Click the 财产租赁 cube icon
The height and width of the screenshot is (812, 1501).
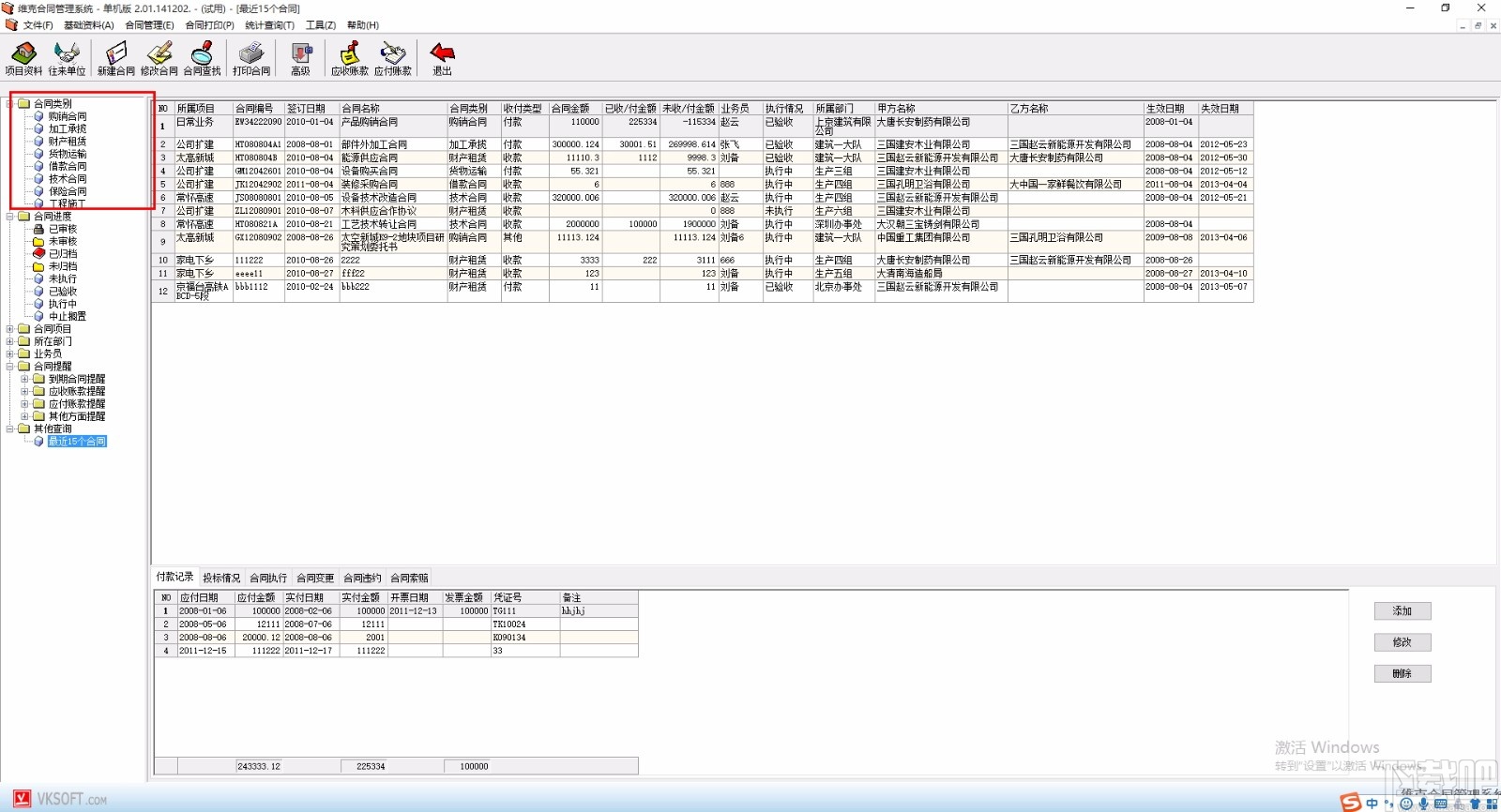38,142
